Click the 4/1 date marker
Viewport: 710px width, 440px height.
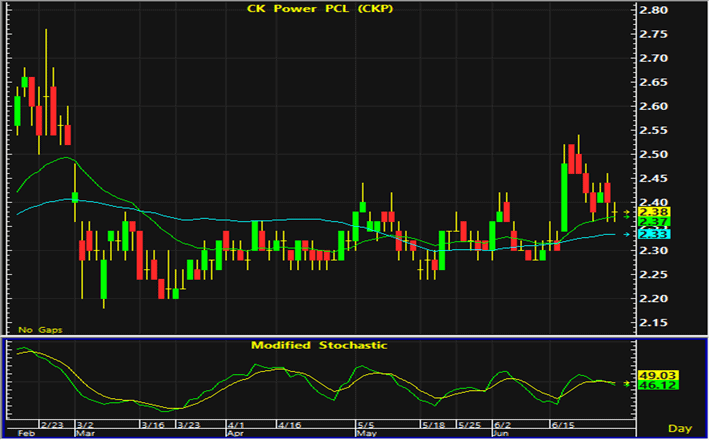click(236, 425)
